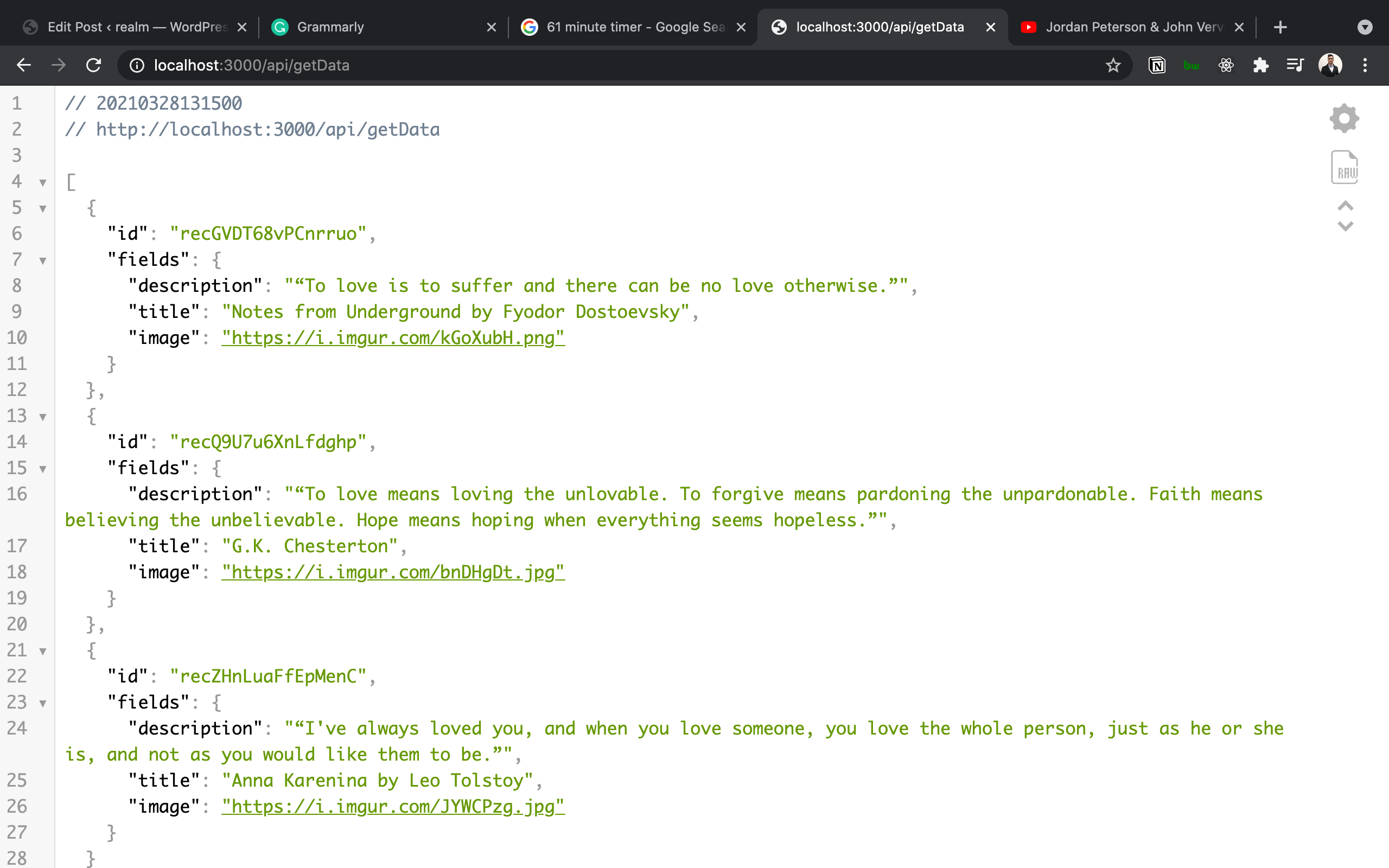This screenshot has width=1389, height=868.
Task: Click the site info icon in address bar
Action: pyautogui.click(x=136, y=65)
